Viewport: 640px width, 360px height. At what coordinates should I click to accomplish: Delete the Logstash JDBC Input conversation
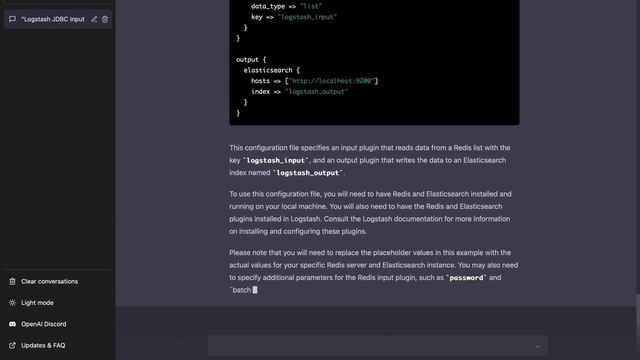pyautogui.click(x=105, y=19)
